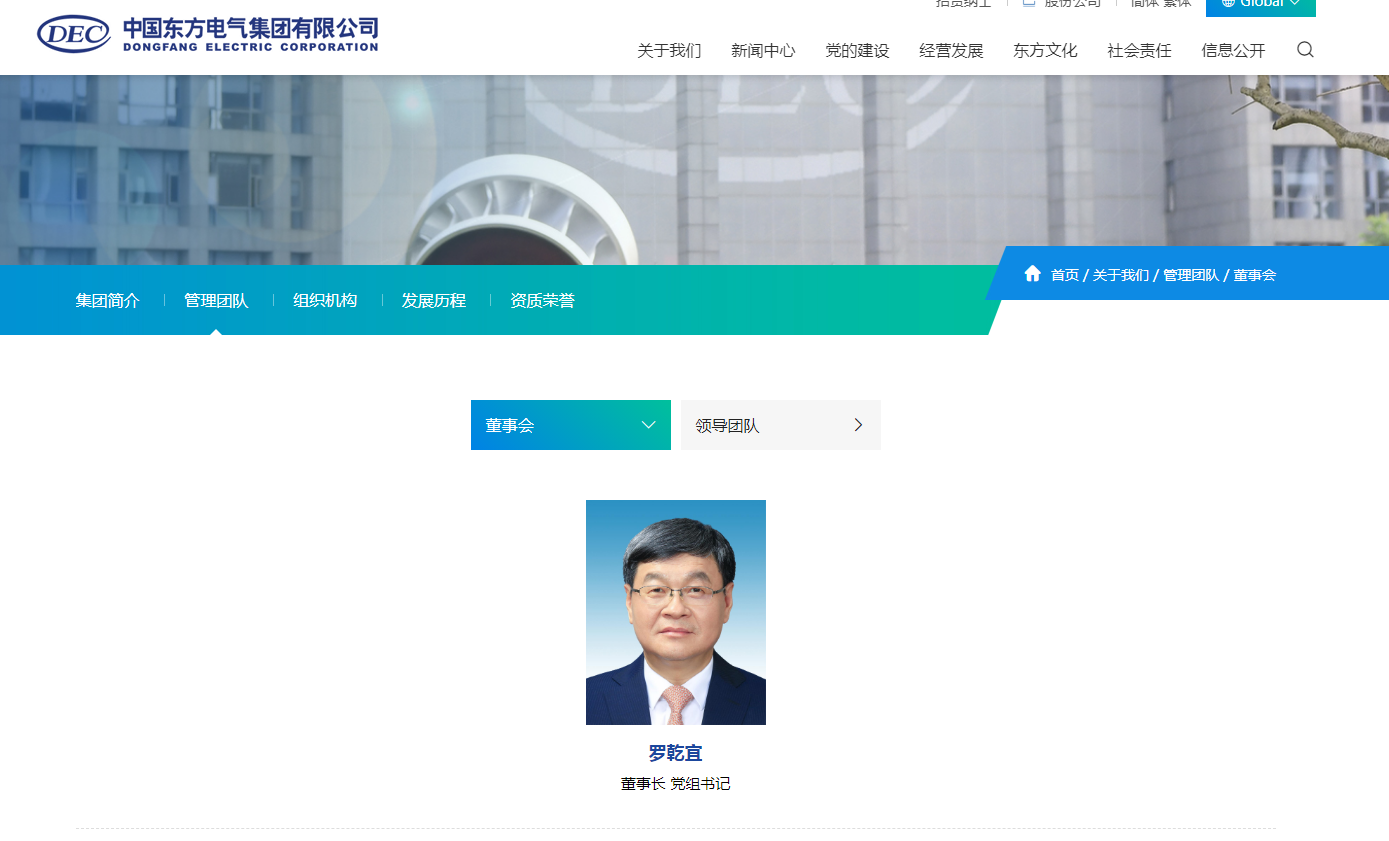The image size is (1389, 841).
Task: Open the search magnifier icon
Action: [1305, 50]
